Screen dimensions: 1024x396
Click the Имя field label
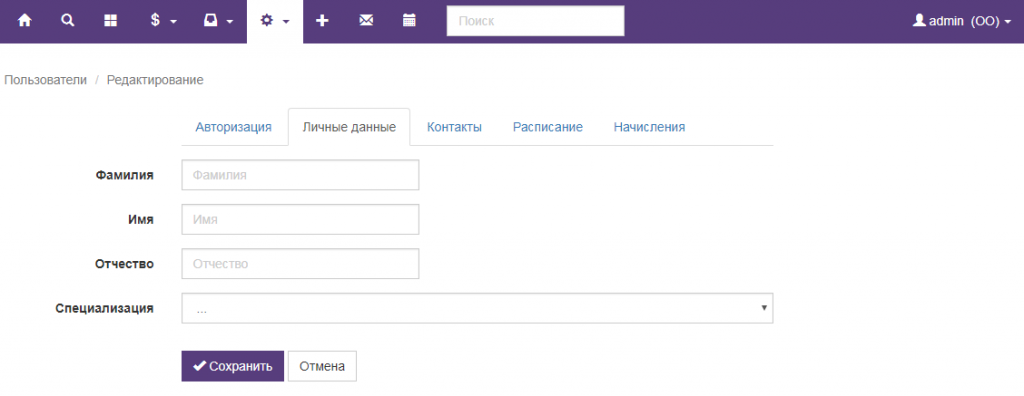pos(141,220)
